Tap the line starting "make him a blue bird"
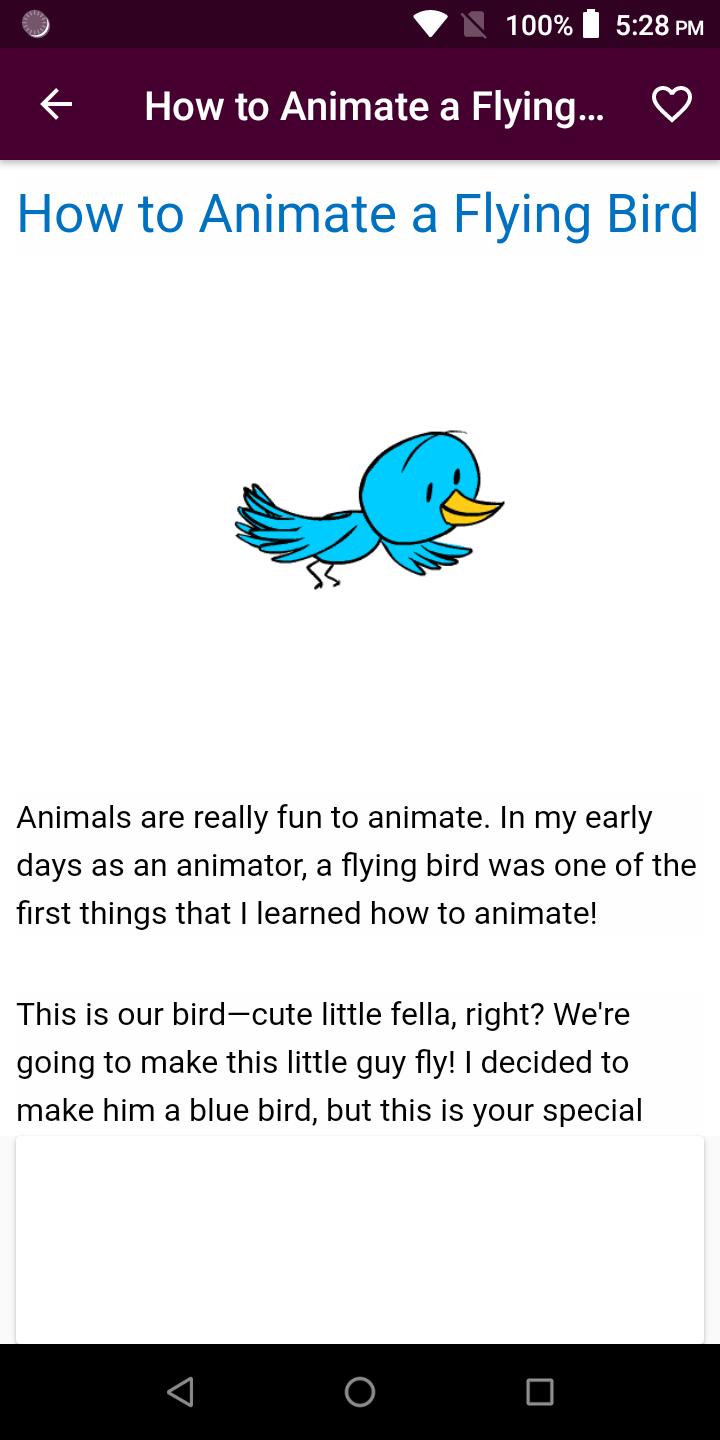 point(329,1110)
